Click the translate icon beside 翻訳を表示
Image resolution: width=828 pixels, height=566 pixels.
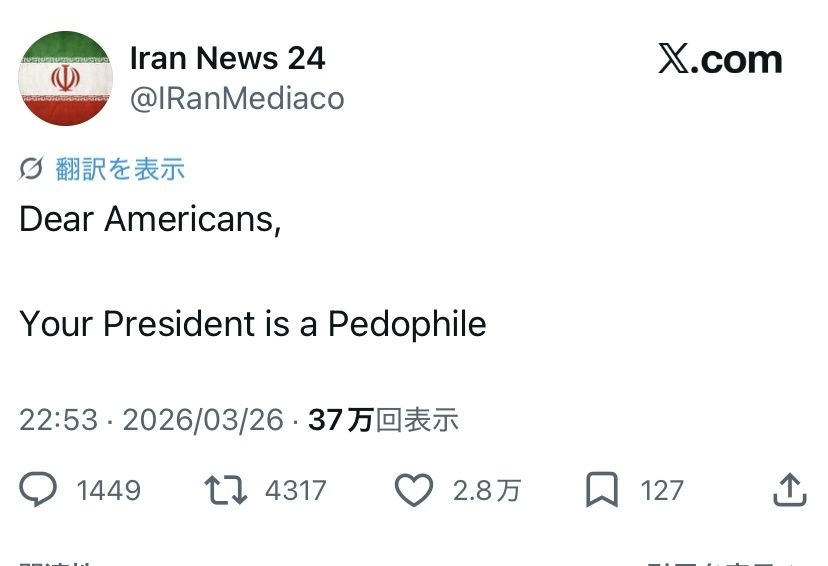pos(31,169)
